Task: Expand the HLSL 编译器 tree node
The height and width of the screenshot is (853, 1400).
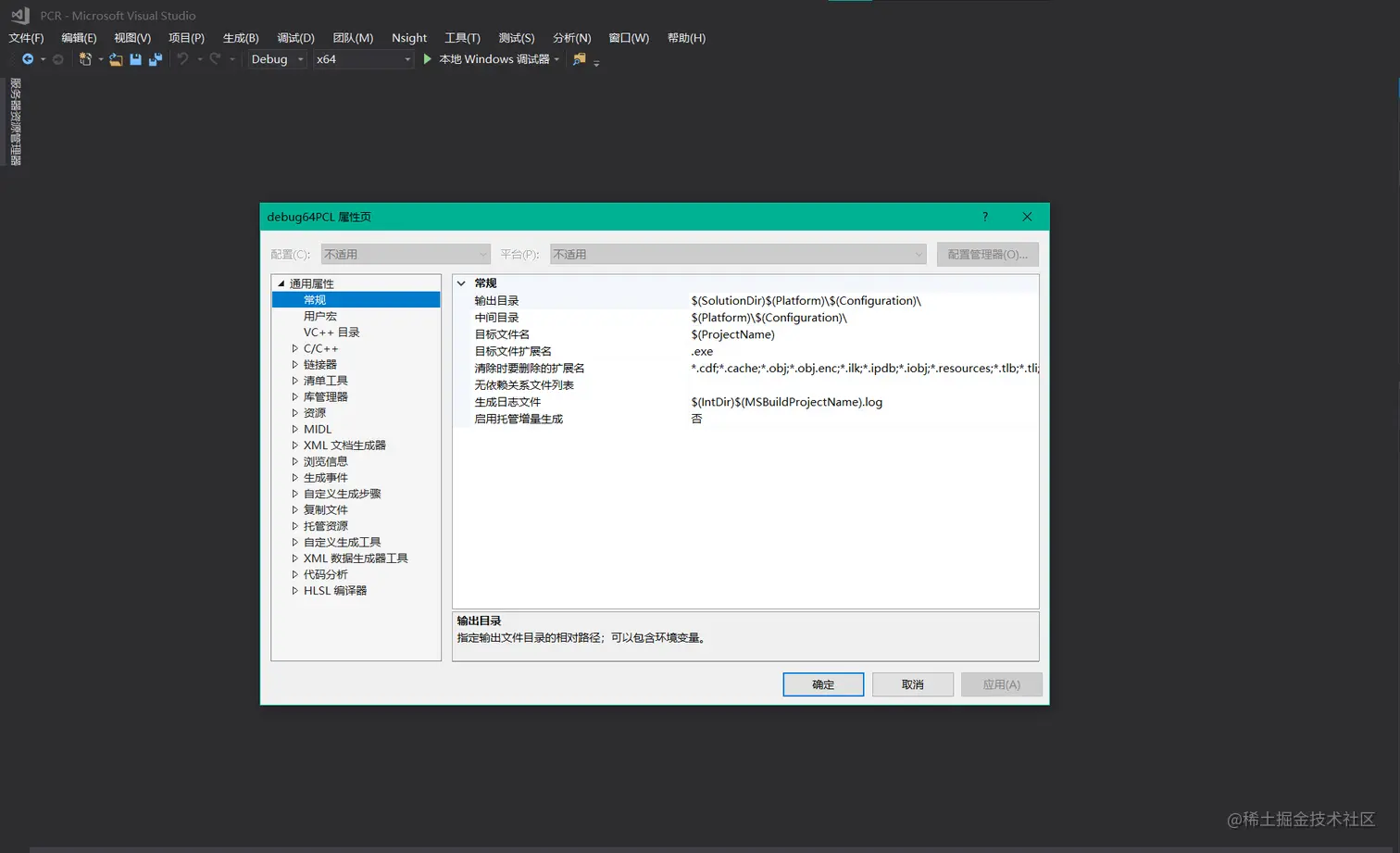Action: tap(294, 591)
